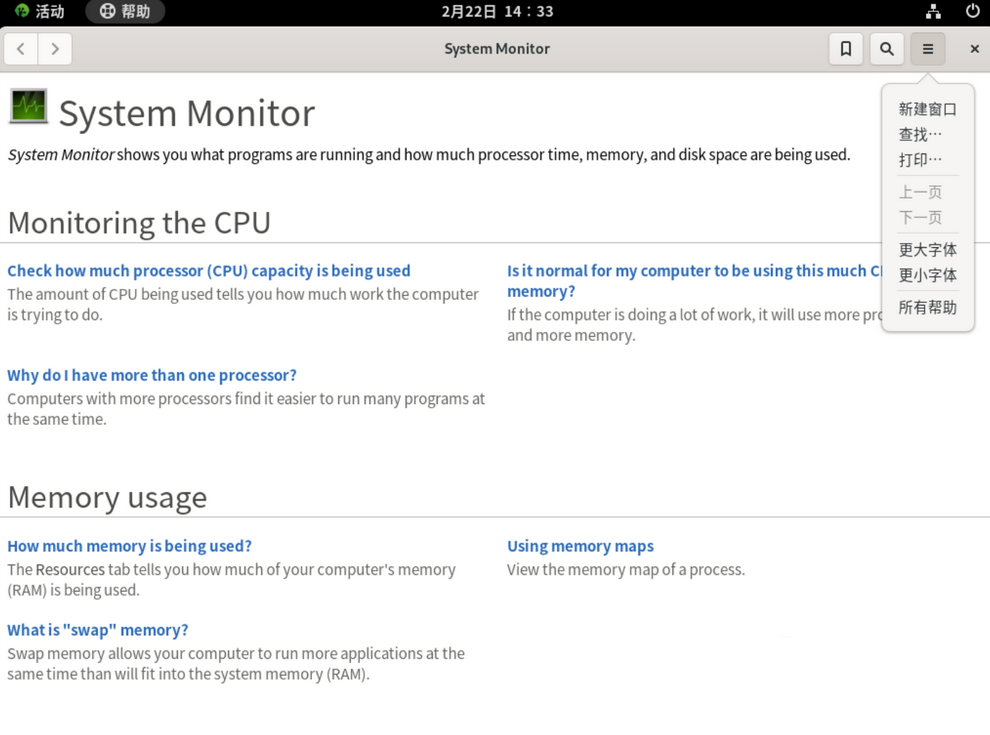Open 所有帮助 from the menu
The height and width of the screenshot is (735, 990).
pyautogui.click(x=927, y=308)
